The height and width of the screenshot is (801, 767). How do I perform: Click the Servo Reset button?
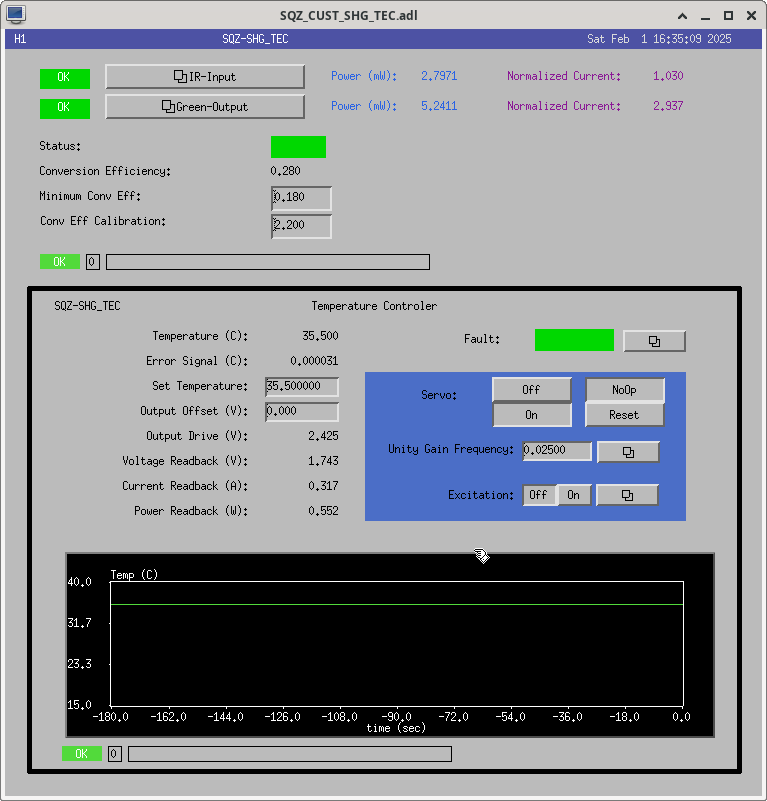(624, 415)
